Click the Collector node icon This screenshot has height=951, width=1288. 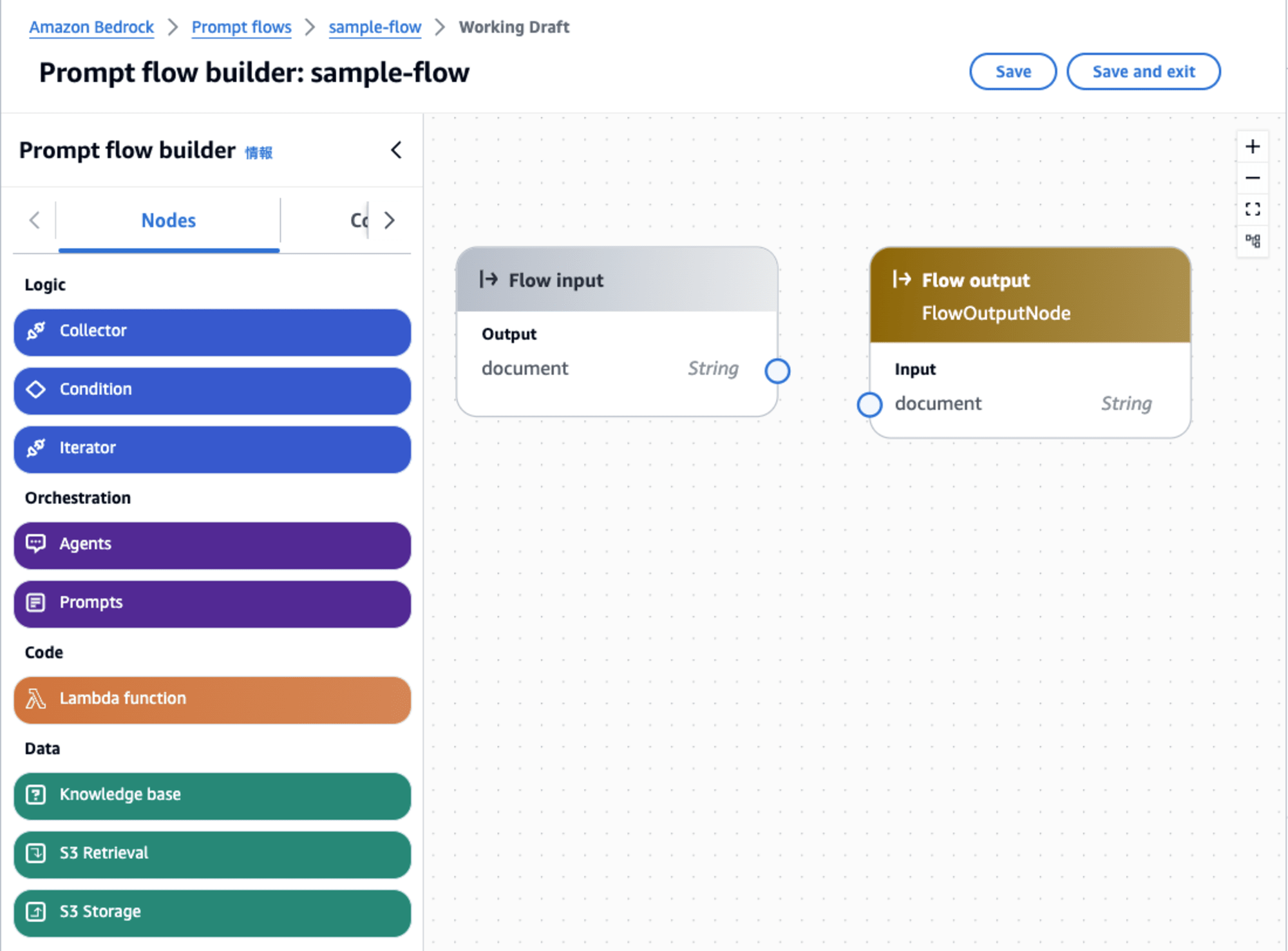coord(37,330)
